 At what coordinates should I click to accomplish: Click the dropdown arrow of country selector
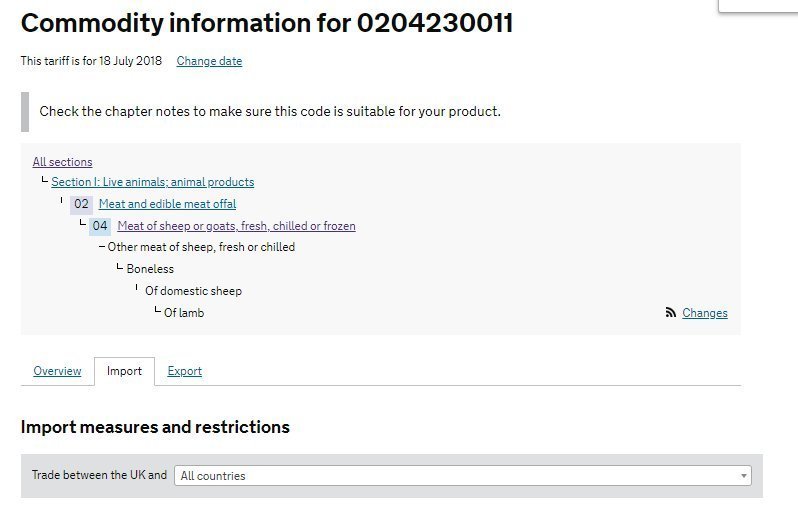(744, 476)
